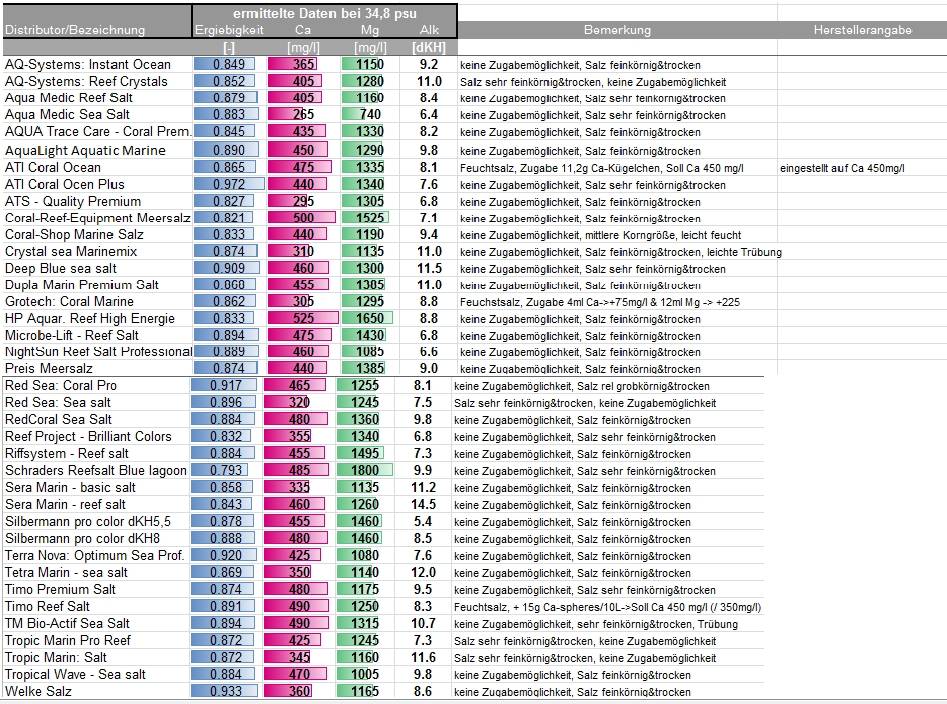947x704 pixels.
Task: Click the Distributor/Bezeichnung column header
Action: click(75, 30)
